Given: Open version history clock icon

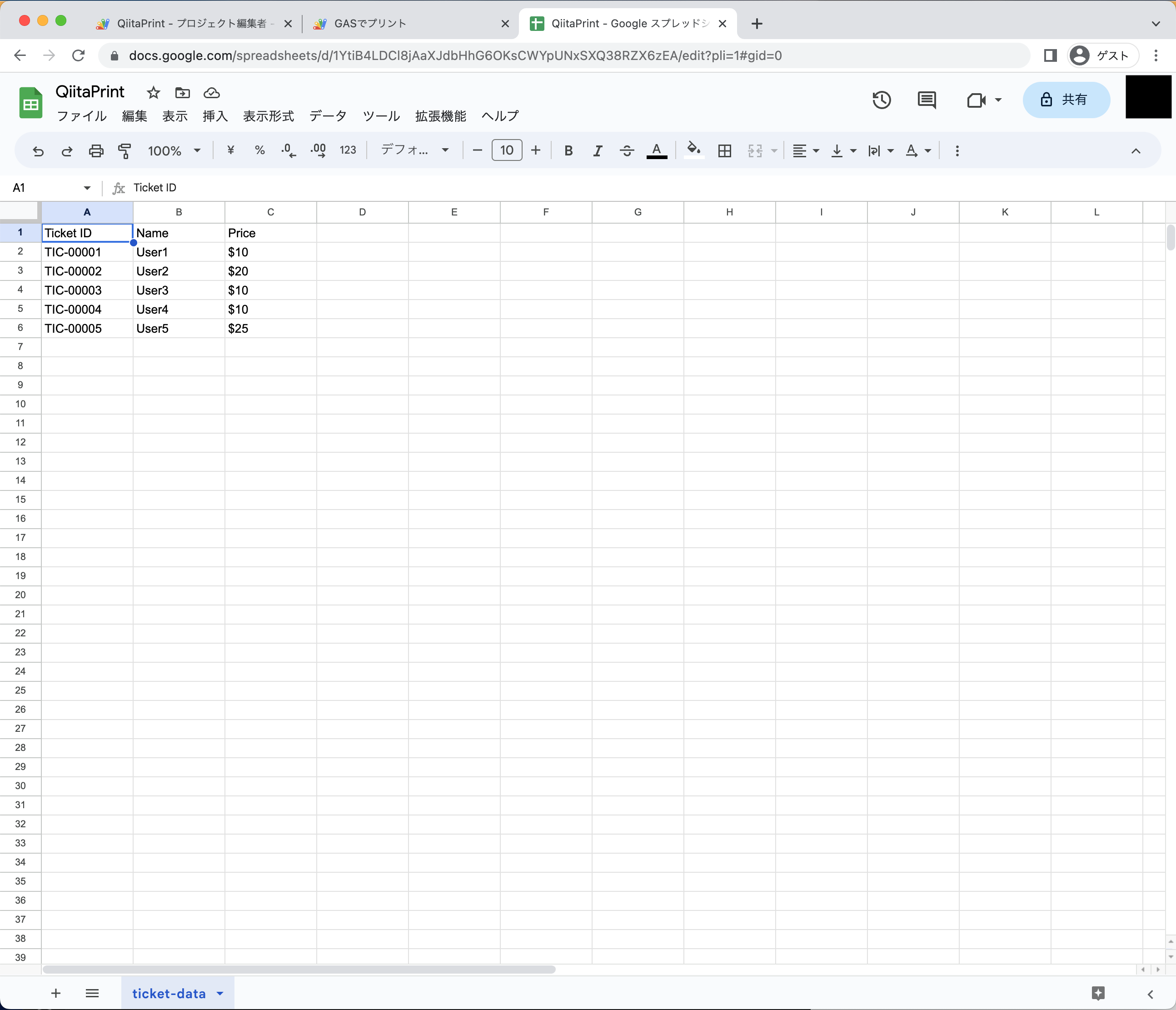Looking at the screenshot, I should [882, 100].
